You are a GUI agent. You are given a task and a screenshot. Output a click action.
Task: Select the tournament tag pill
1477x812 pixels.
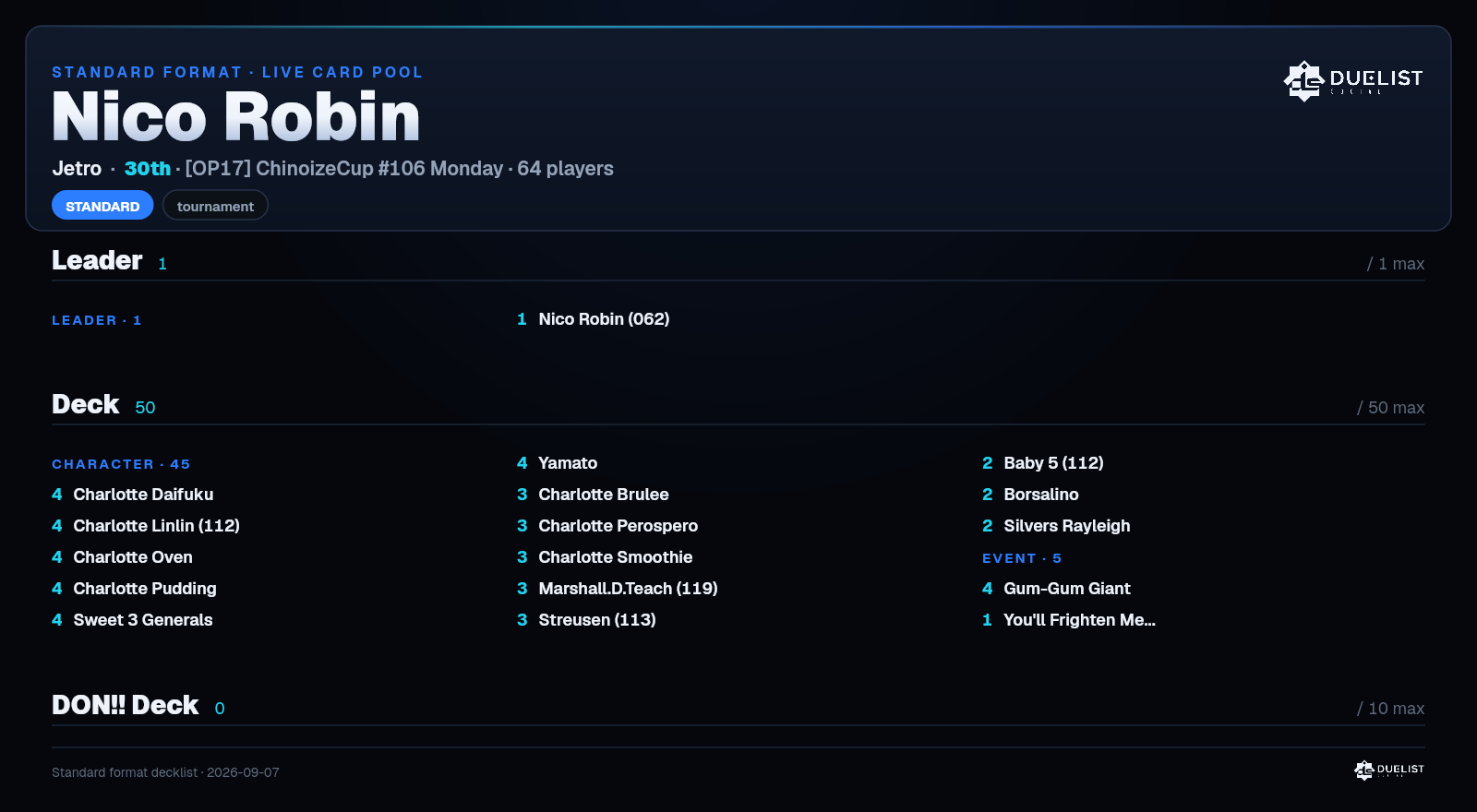[x=215, y=206]
